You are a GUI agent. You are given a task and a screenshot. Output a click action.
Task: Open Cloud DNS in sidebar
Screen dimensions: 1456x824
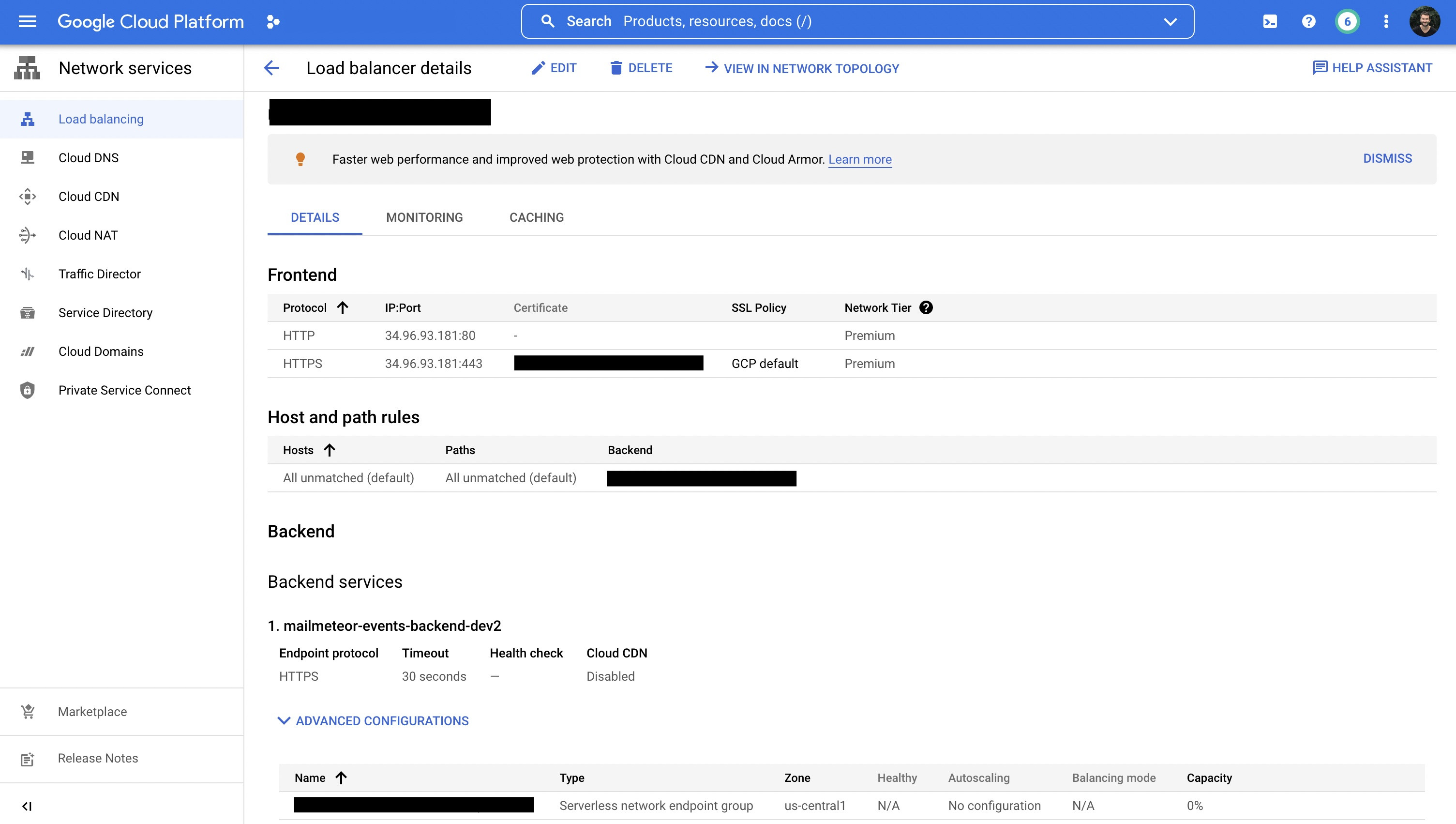[x=88, y=157]
